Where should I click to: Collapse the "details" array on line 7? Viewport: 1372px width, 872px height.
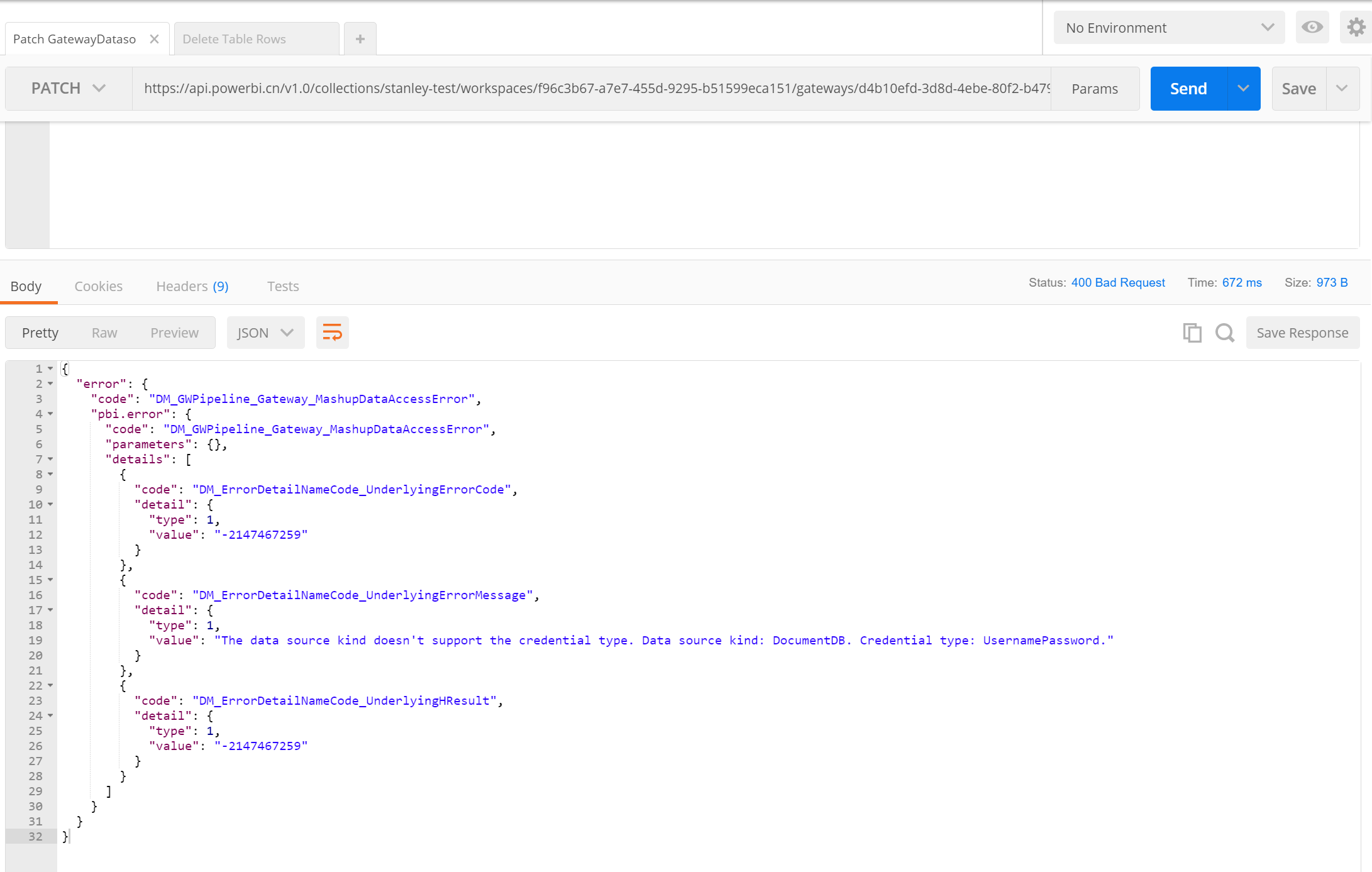click(x=50, y=459)
